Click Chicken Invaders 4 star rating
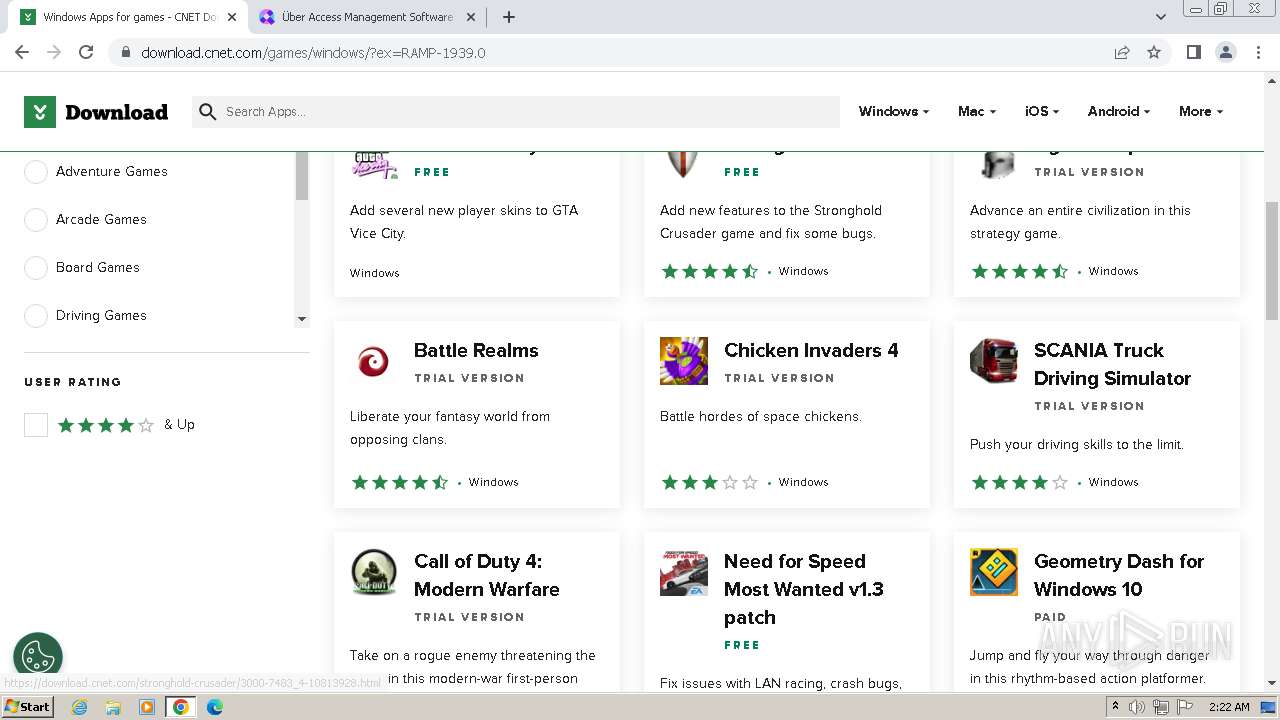Viewport: 1280px width, 720px height. tap(709, 483)
